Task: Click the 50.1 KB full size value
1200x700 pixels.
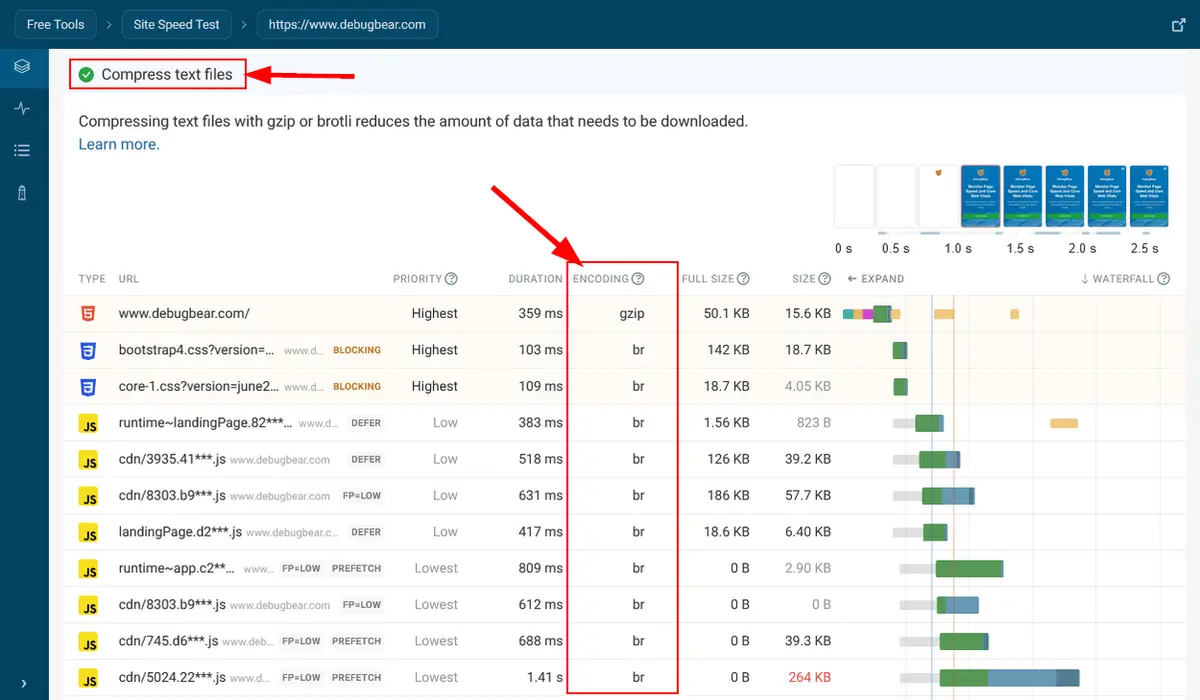Action: tap(727, 313)
